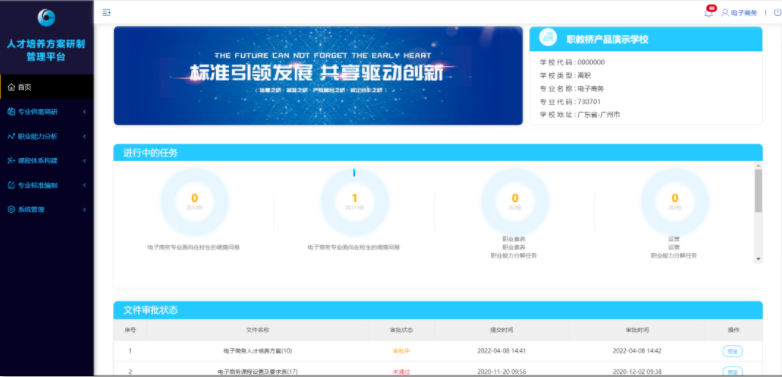Click the power logout icon

pyautogui.click(x=777, y=13)
